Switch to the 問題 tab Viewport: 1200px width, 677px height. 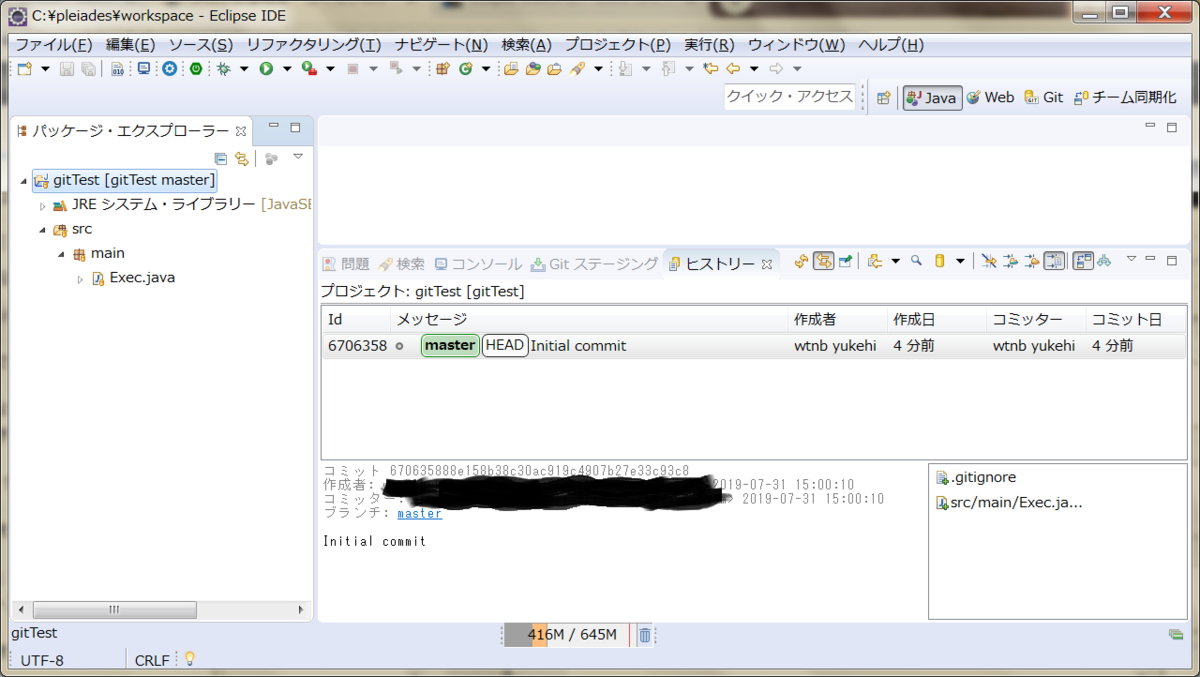point(346,264)
